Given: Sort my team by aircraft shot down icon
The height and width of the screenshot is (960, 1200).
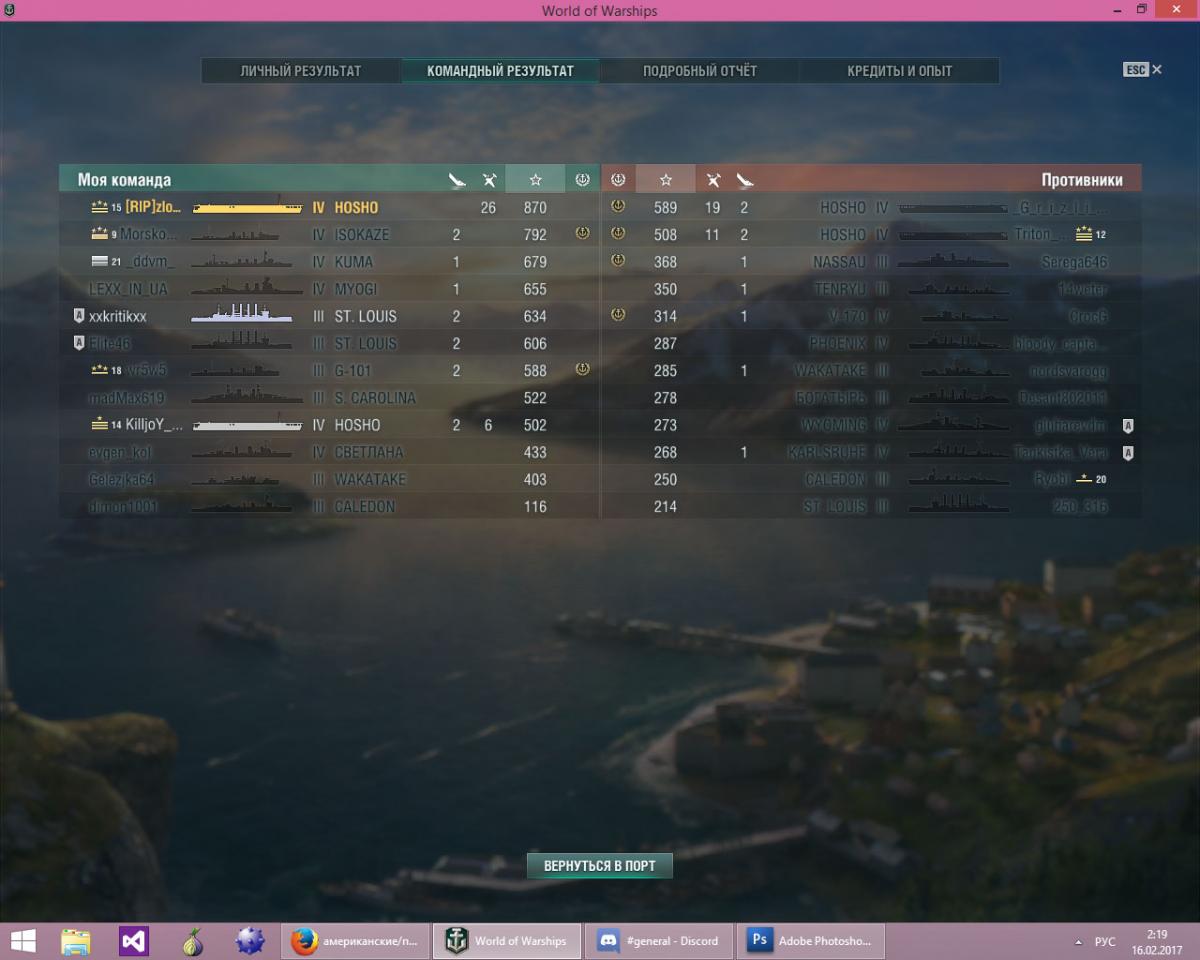Looking at the screenshot, I should pyautogui.click(x=489, y=180).
